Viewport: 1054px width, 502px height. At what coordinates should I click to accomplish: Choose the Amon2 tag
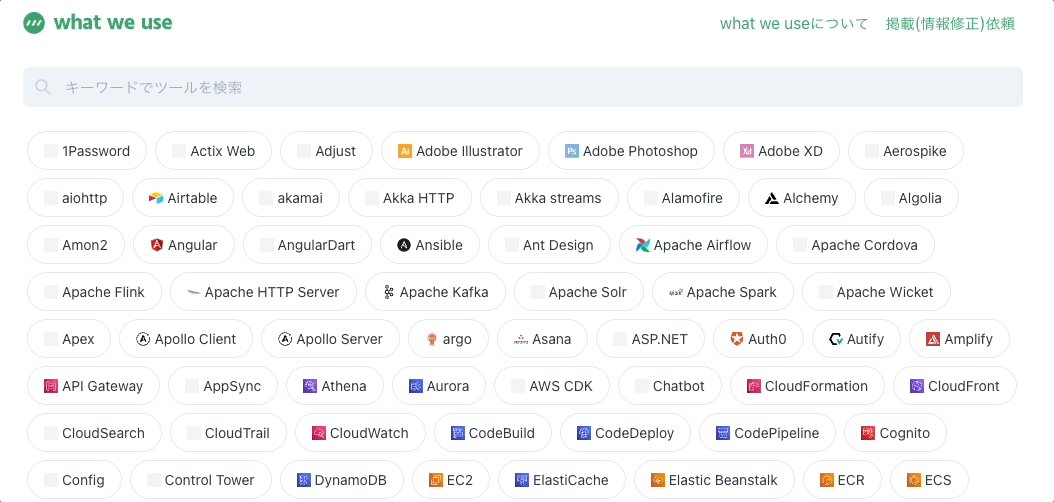point(76,245)
